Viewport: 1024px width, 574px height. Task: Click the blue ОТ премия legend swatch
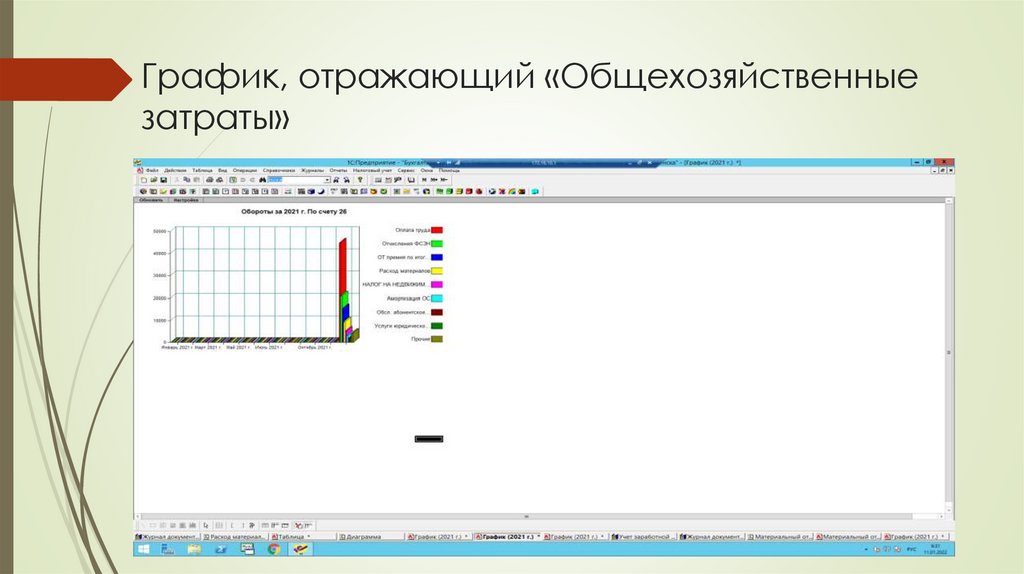436,257
